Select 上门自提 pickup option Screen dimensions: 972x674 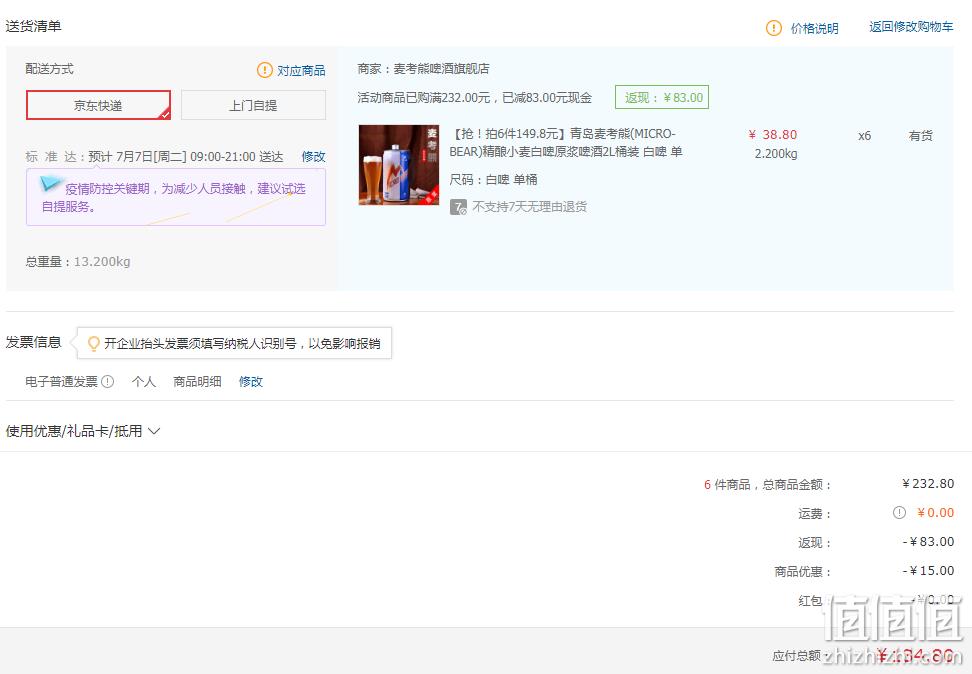[x=253, y=105]
